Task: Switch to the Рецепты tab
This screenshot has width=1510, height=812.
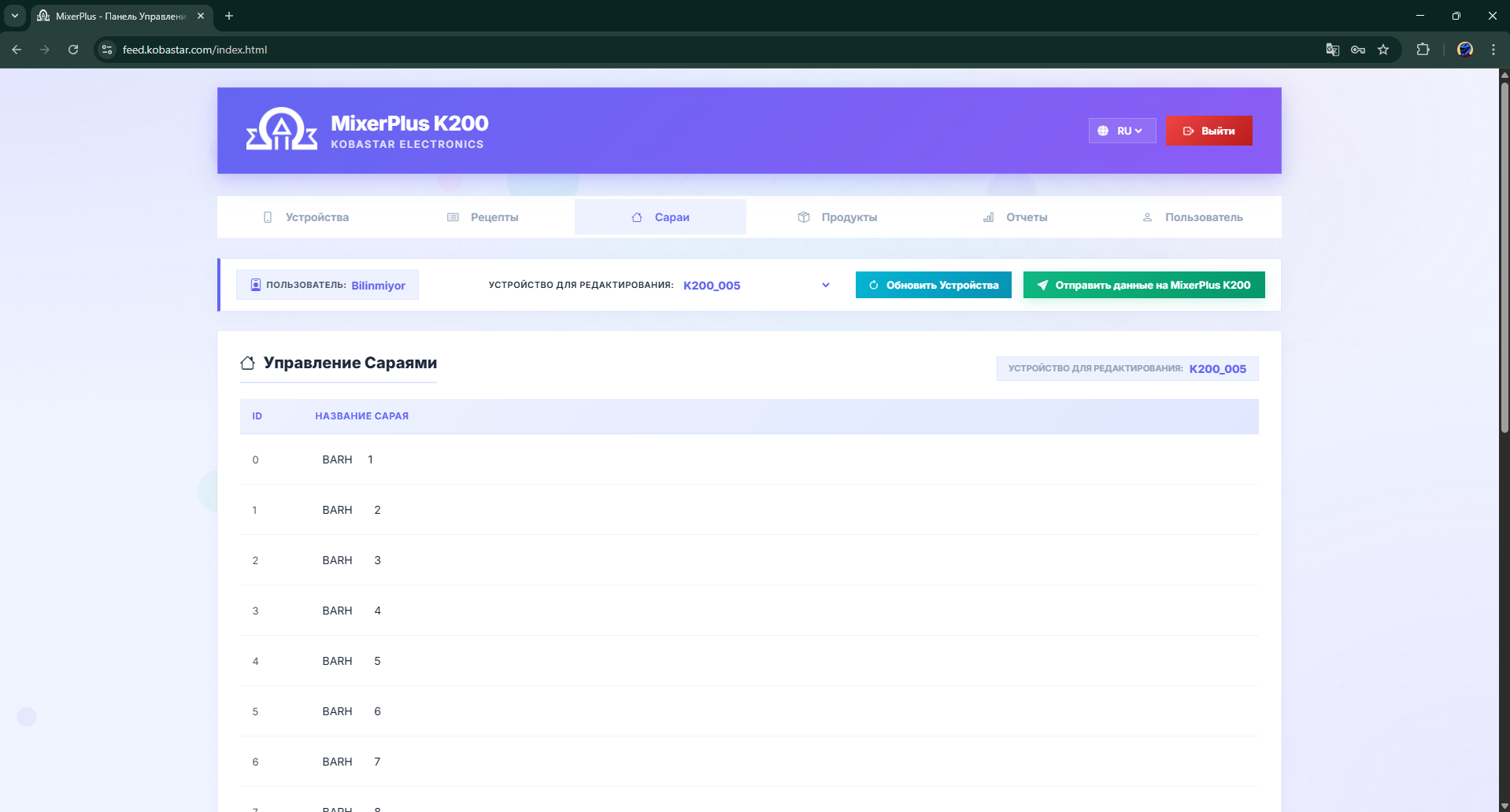Action: (483, 217)
